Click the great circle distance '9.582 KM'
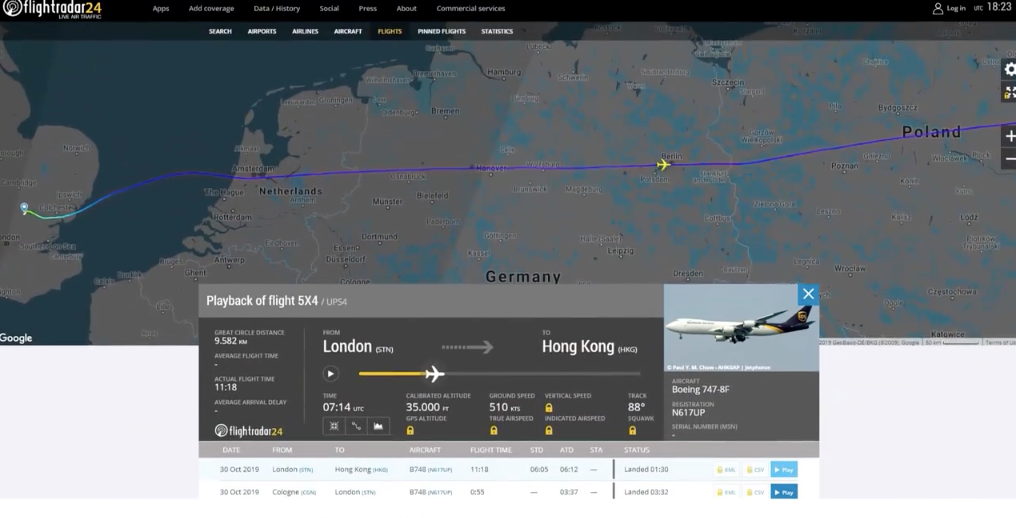This screenshot has height=518, width=1016. point(231,341)
